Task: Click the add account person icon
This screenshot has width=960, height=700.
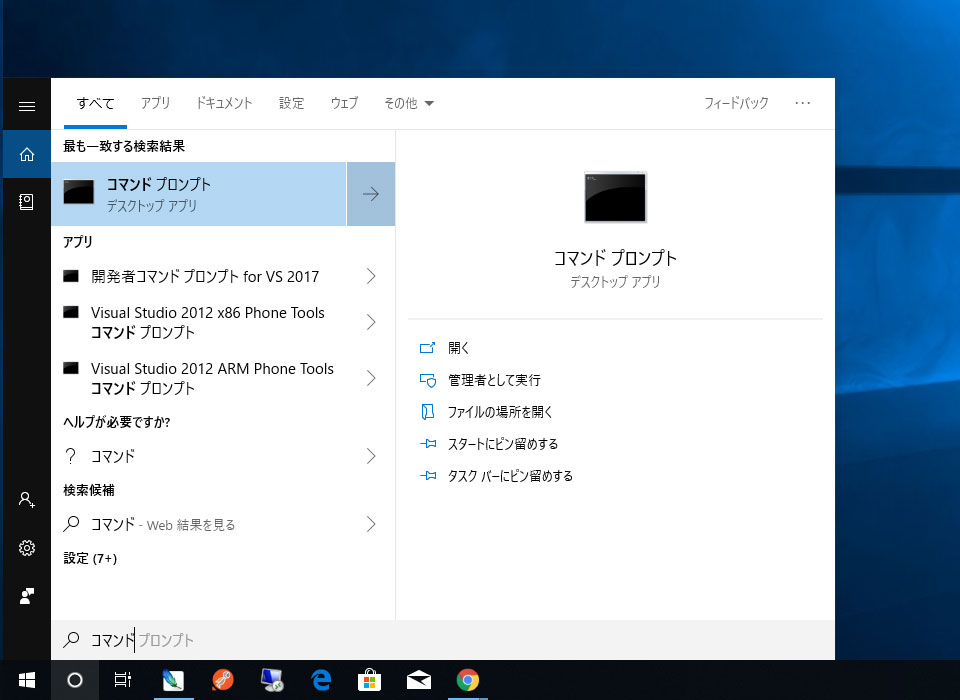Action: [27, 500]
